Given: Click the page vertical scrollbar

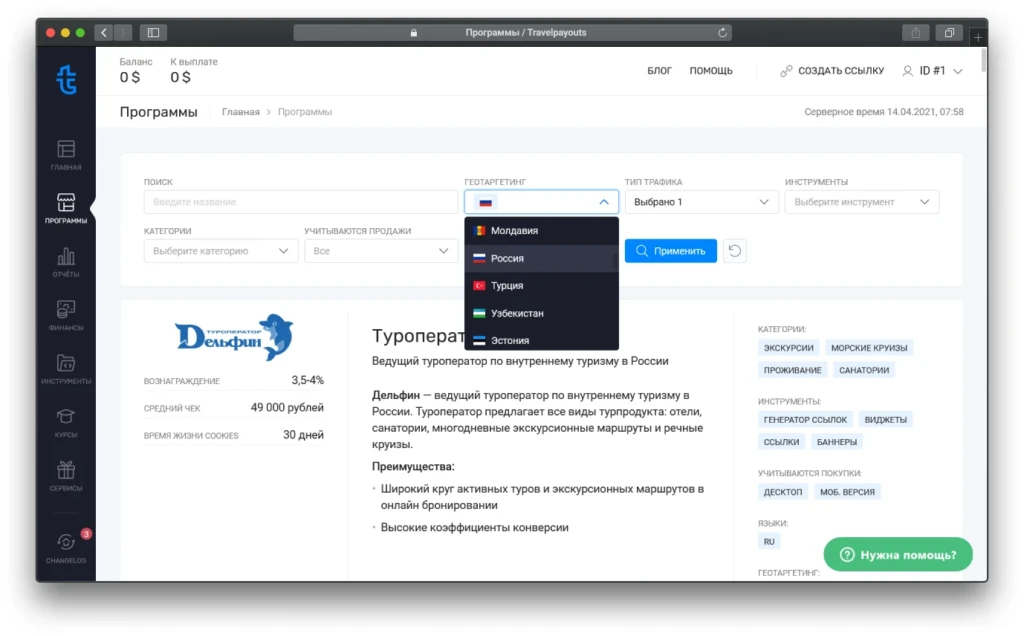Looking at the screenshot, I should click(984, 61).
